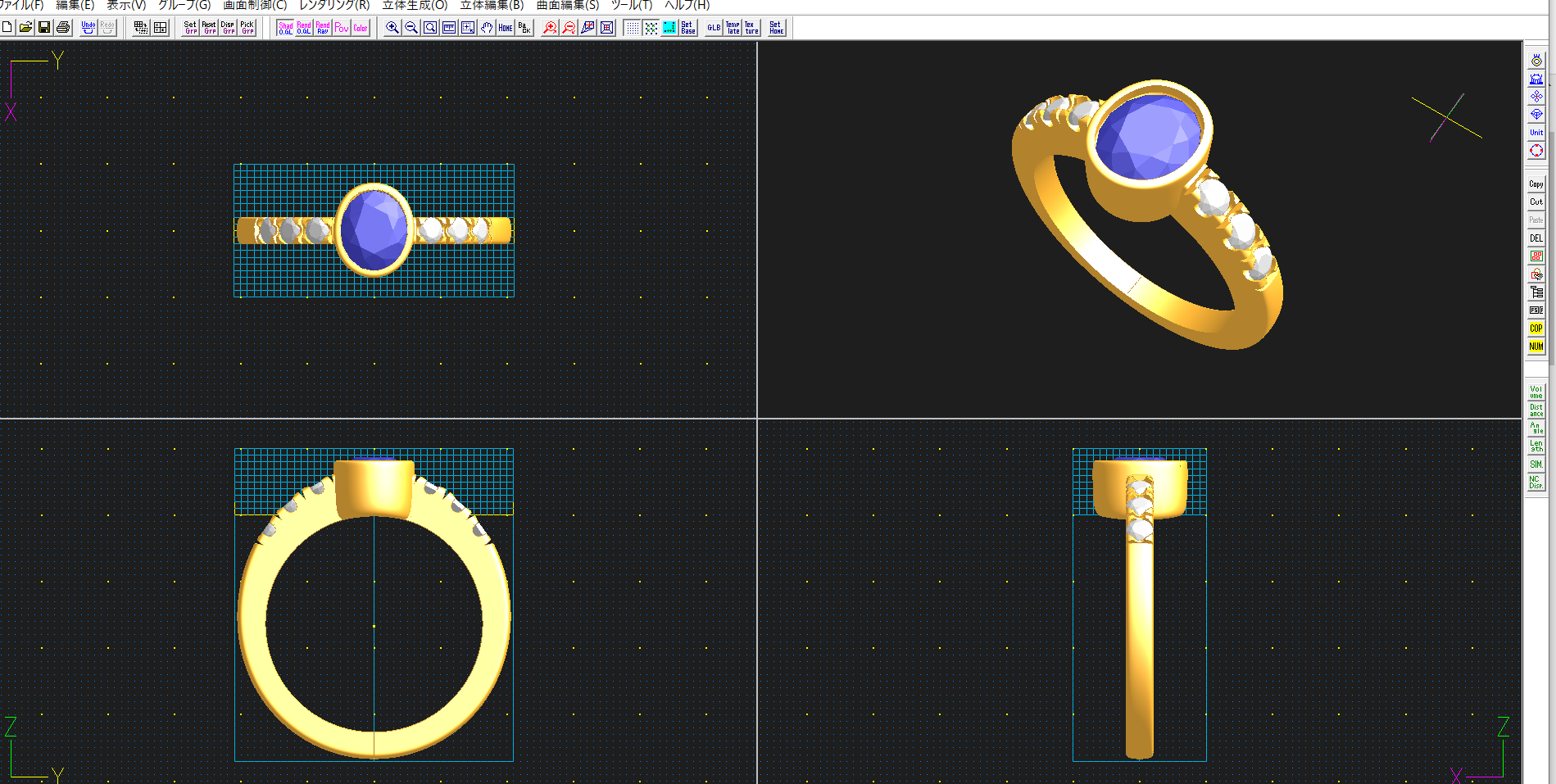1556x784 pixels.
Task: Open the ヘルプ(H) menu
Action: click(x=687, y=5)
